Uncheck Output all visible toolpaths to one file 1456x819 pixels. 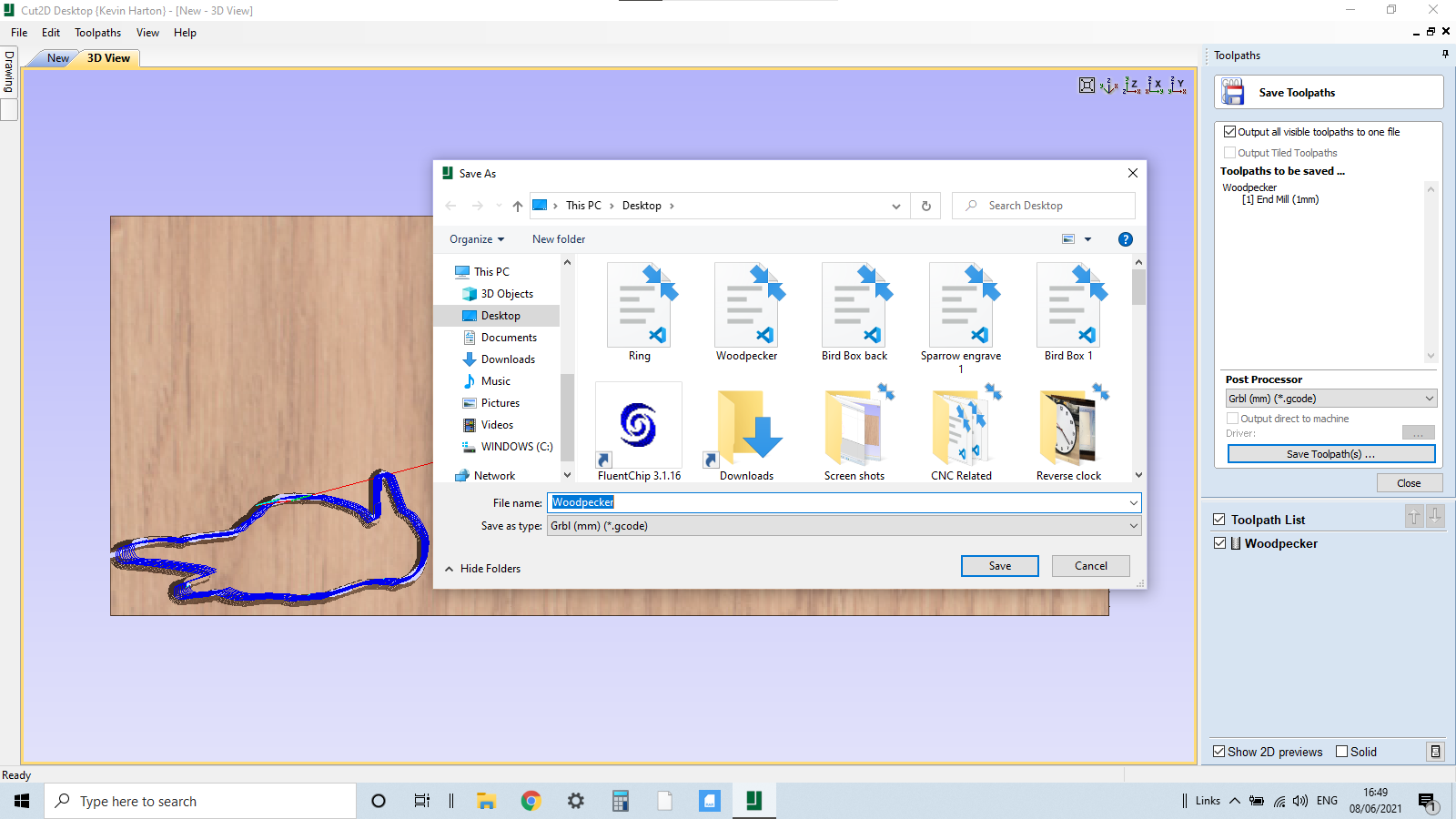coord(1230,131)
